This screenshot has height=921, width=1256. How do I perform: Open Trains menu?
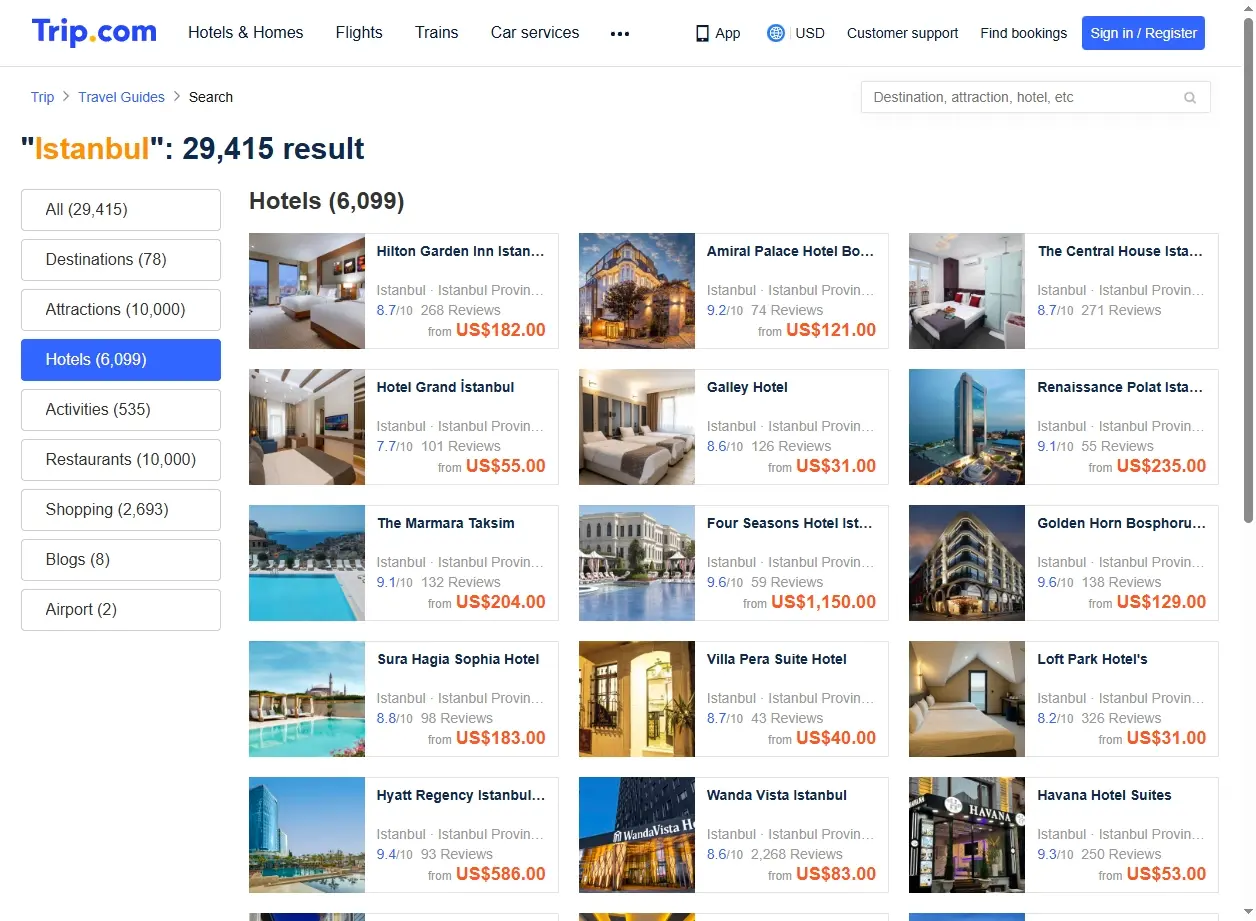click(437, 32)
